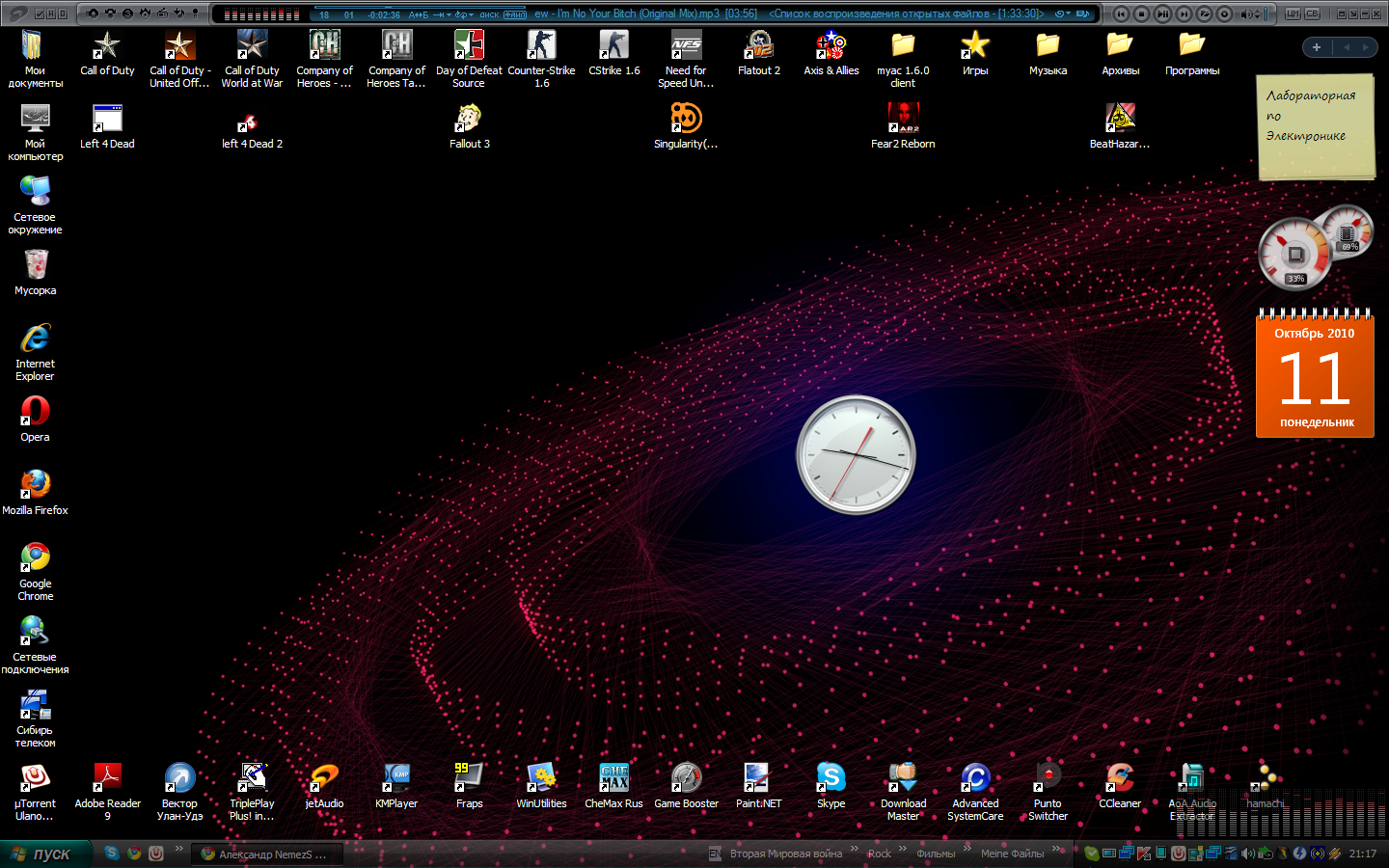Open Paint.NET shortcut
The height and width of the screenshot is (868, 1389).
[x=758, y=778]
